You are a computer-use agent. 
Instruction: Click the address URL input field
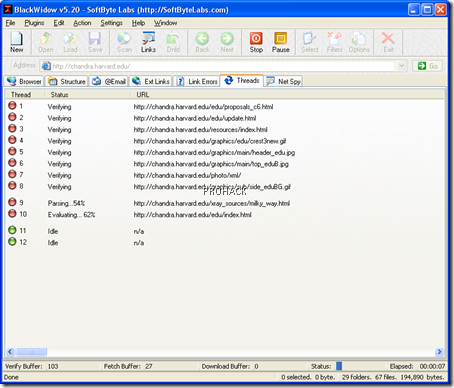pos(222,66)
